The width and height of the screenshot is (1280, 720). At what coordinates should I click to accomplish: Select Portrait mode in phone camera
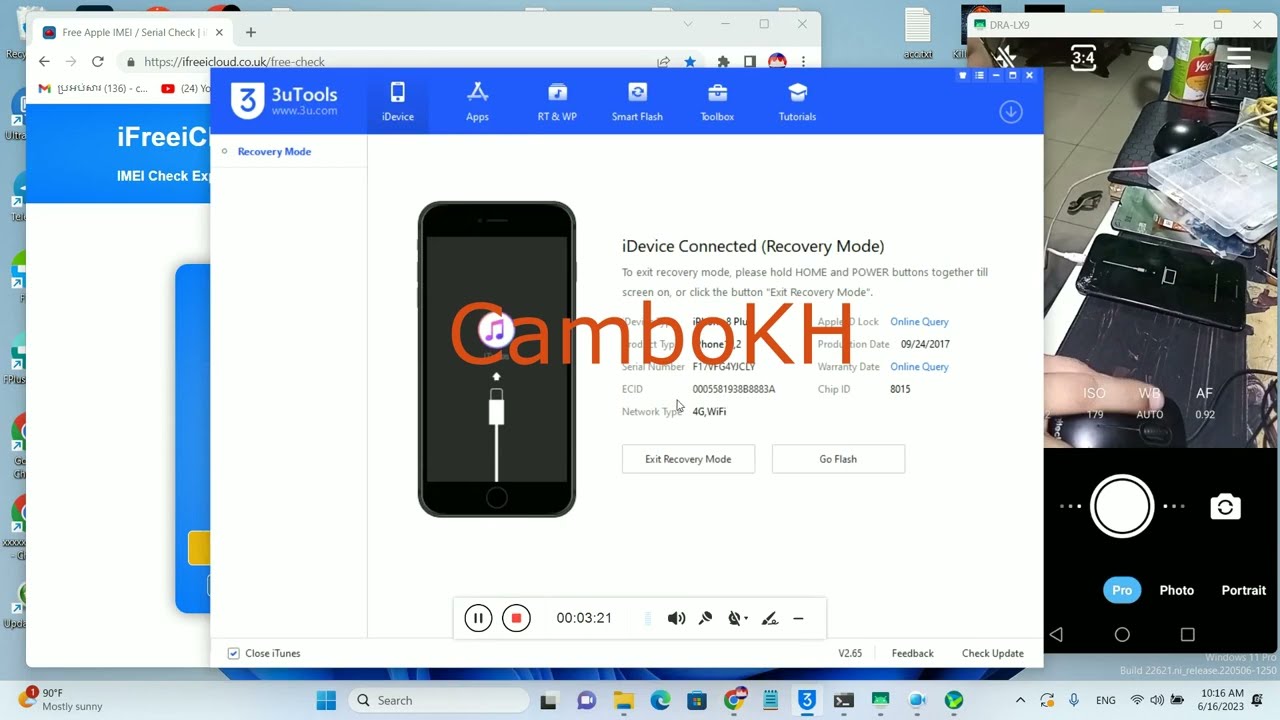1243,590
